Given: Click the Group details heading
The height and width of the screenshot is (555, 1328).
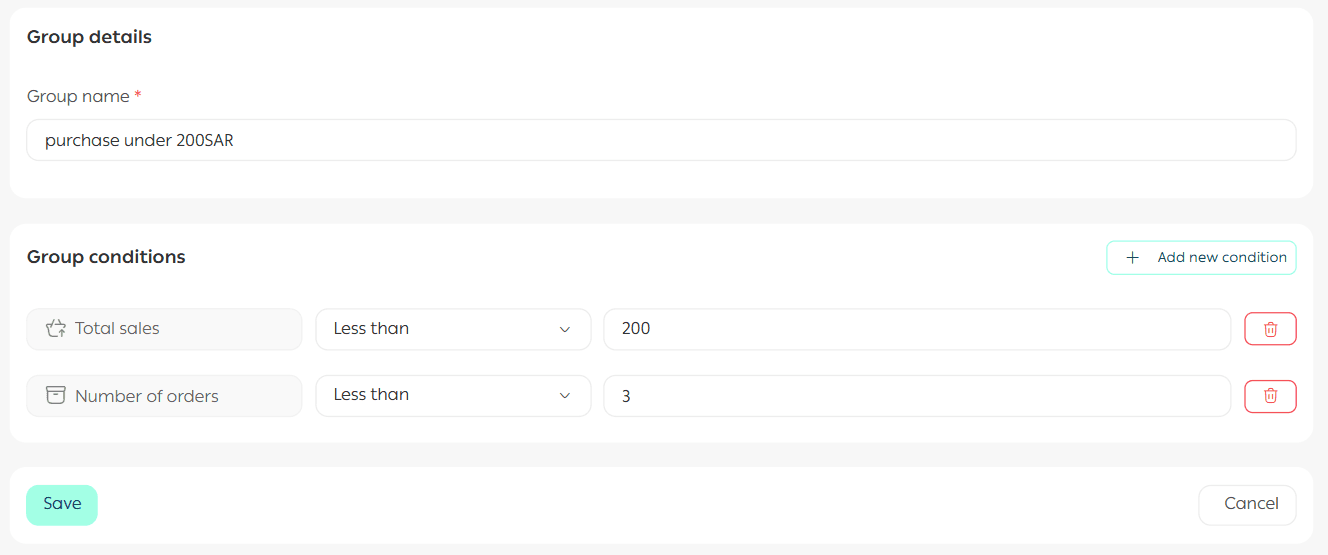Looking at the screenshot, I should pyautogui.click(x=89, y=38).
